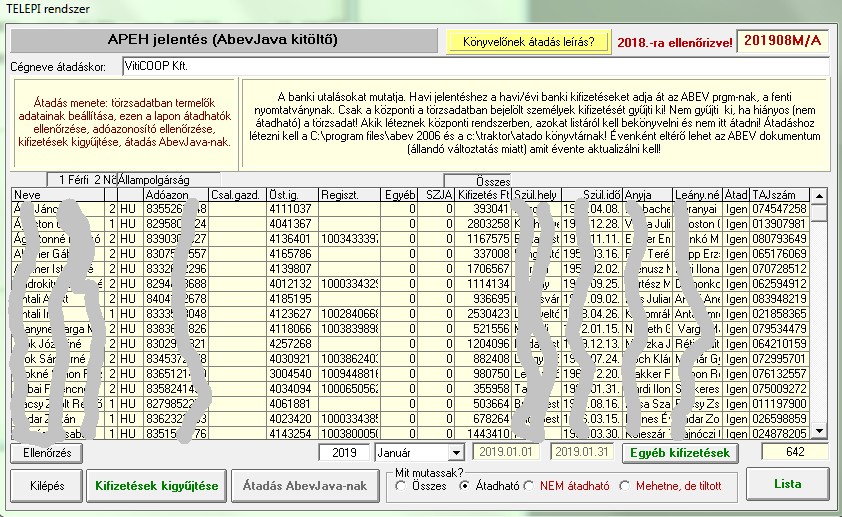Click Őst.ig. cell 3004540

[x=293, y=374]
